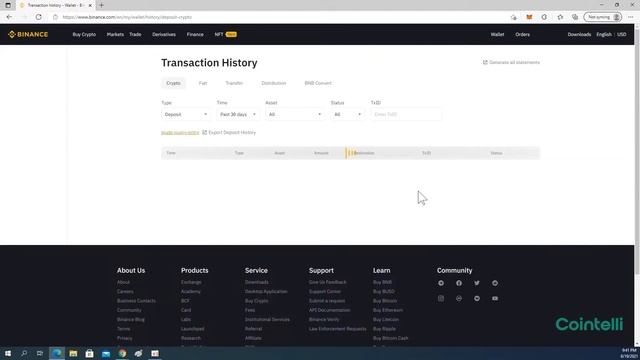Image resolution: width=640 pixels, height=360 pixels.
Task: Open API Documentation footer link
Action: (329, 310)
